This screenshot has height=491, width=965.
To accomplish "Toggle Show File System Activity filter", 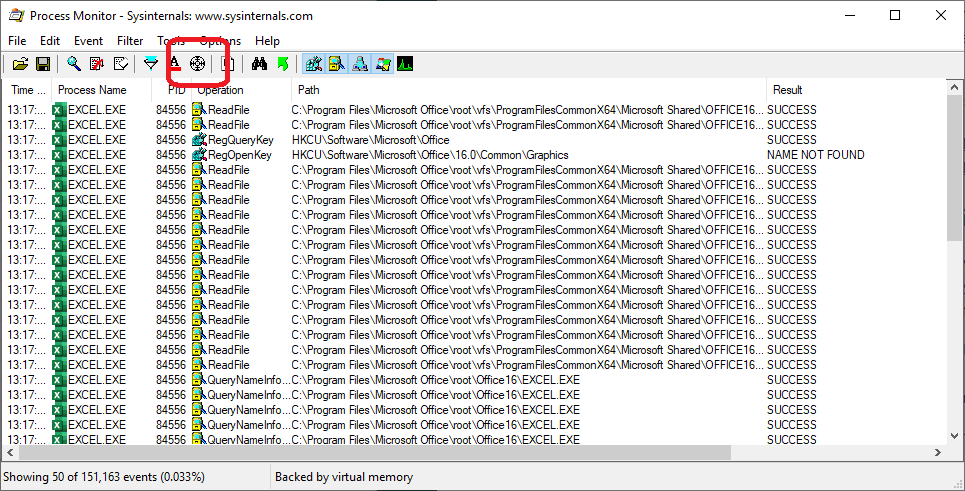I will coord(336,64).
